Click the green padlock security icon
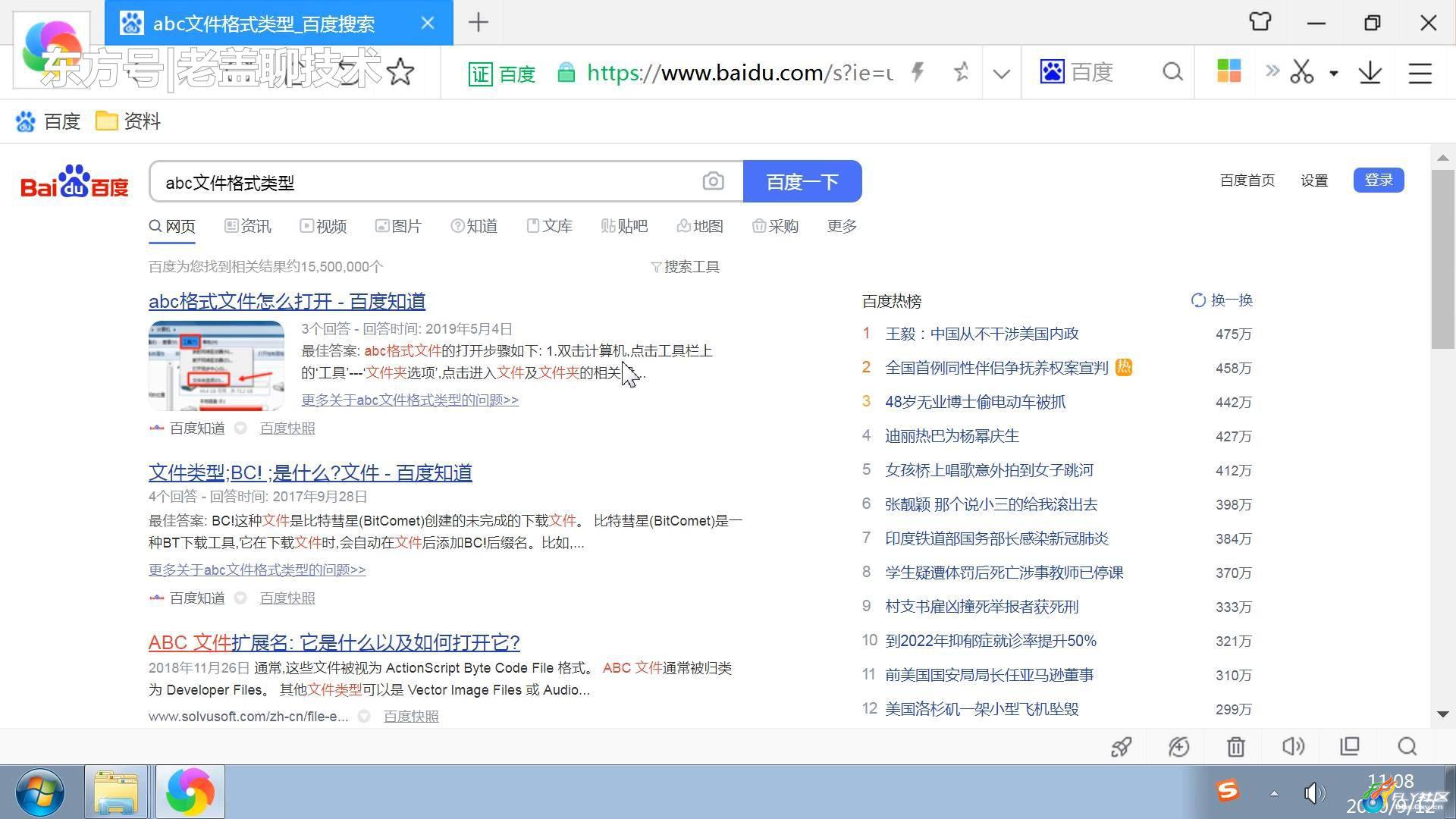1456x819 pixels. (x=566, y=72)
